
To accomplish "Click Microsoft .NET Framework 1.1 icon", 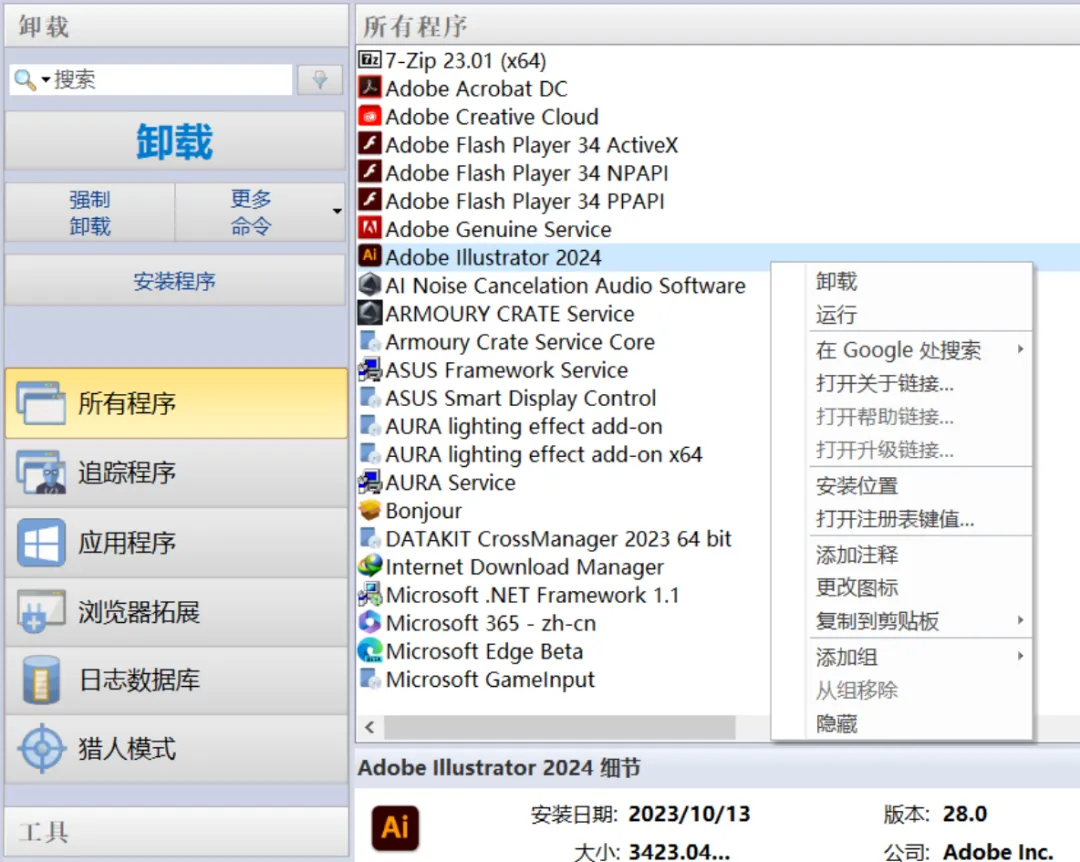I will (x=370, y=594).
